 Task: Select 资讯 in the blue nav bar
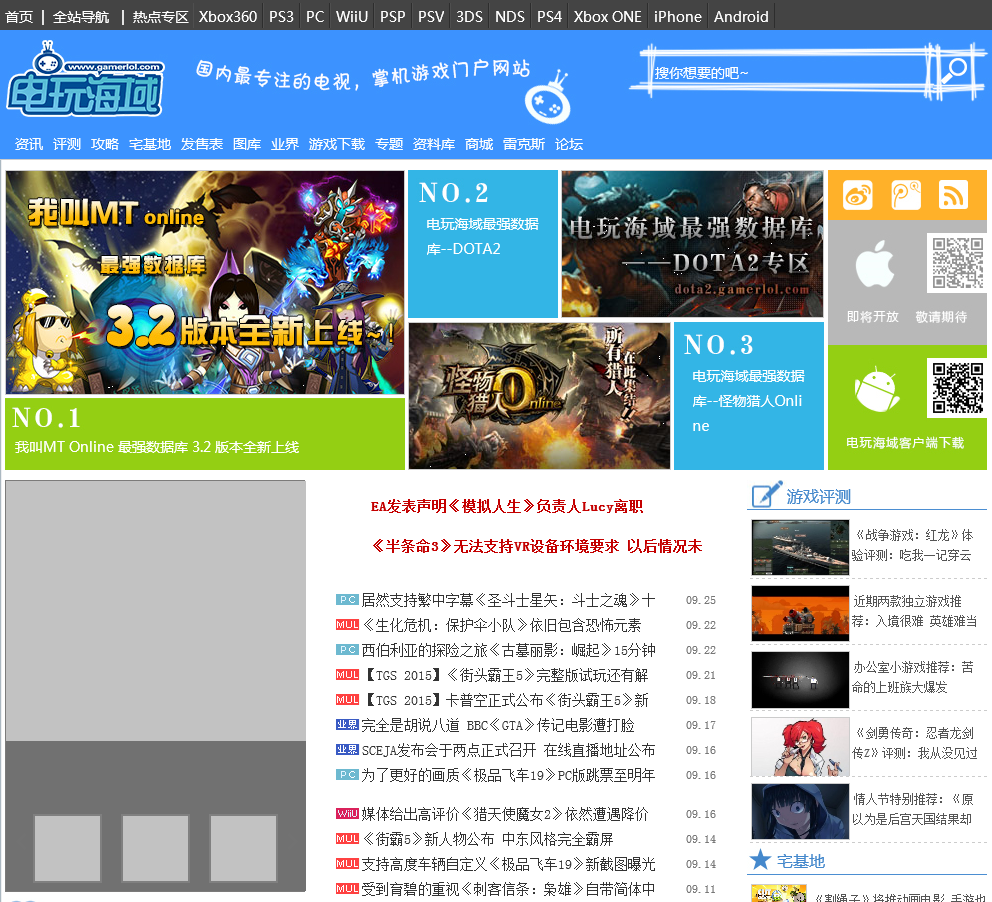click(x=29, y=144)
